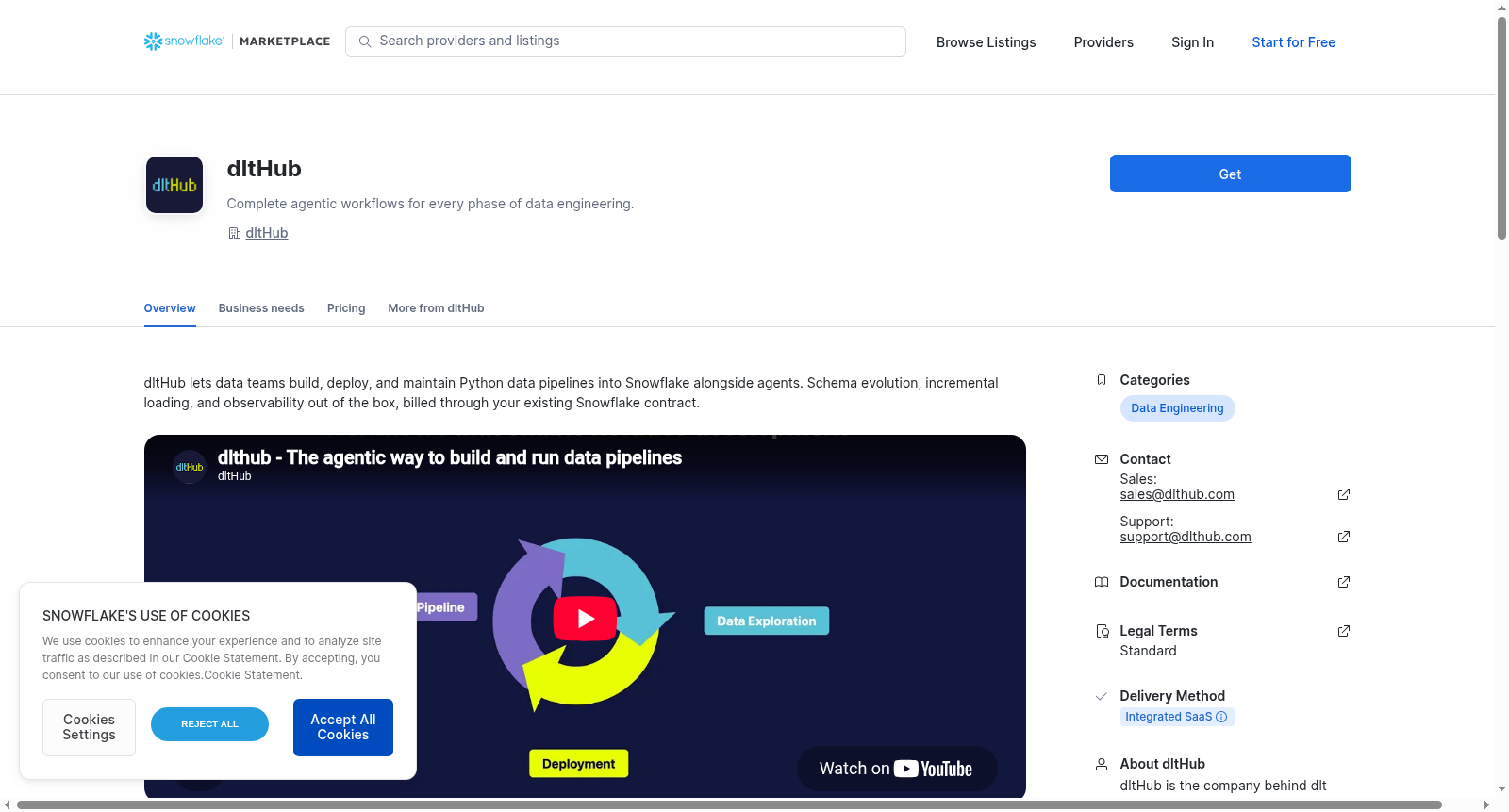The width and height of the screenshot is (1509, 812).
Task: Open Cookies Settings
Action: click(x=89, y=727)
